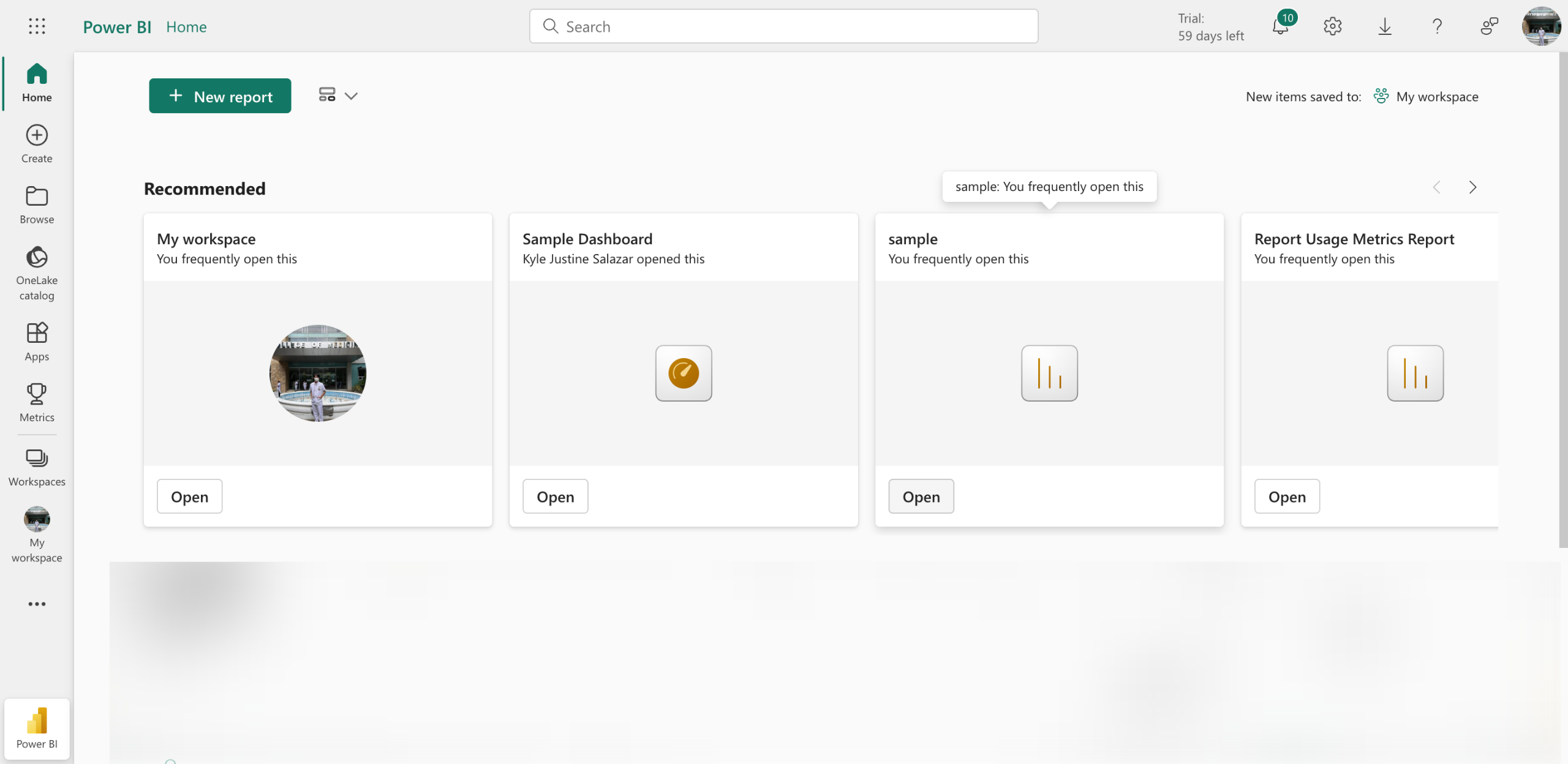This screenshot has height=764, width=1568.
Task: Open the Help question mark icon
Action: point(1437,26)
